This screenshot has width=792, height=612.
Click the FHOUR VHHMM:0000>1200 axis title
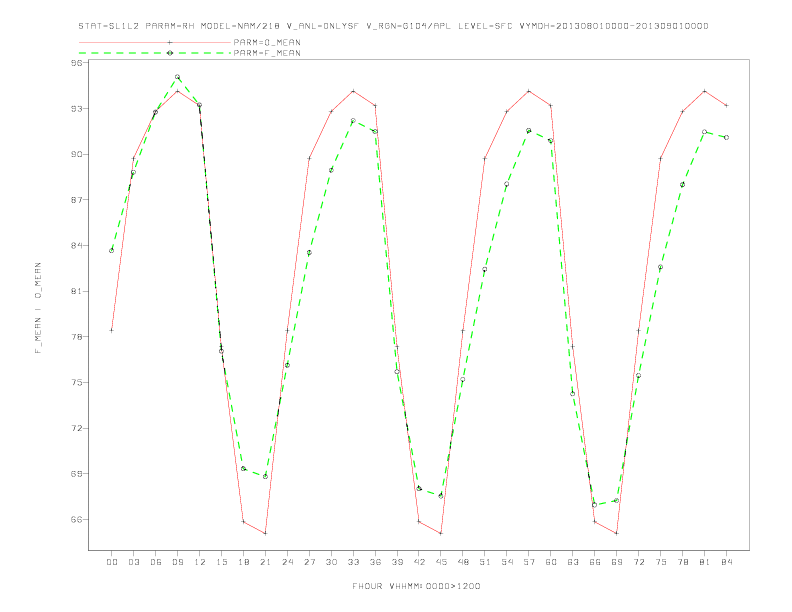pyautogui.click(x=416, y=586)
